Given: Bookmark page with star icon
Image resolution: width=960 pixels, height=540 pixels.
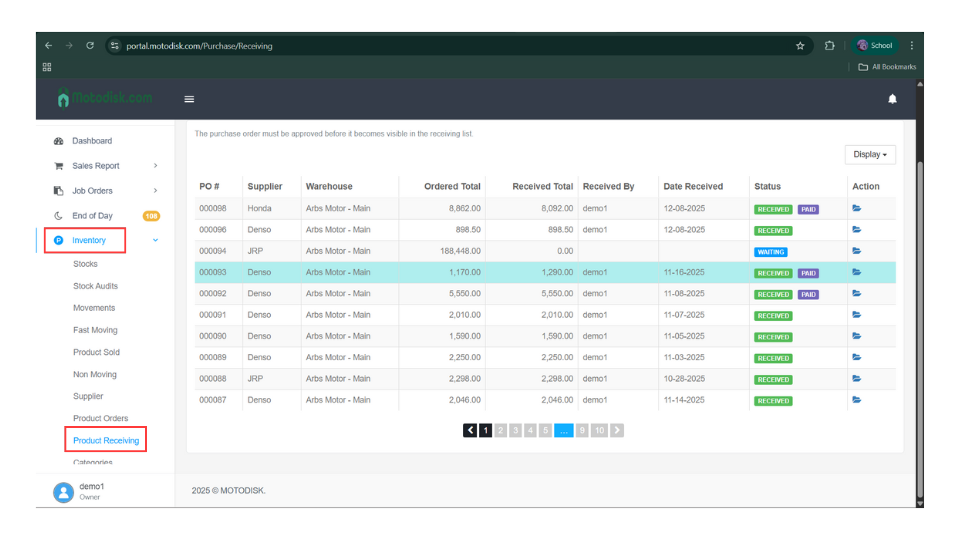Looking at the screenshot, I should click(x=800, y=46).
